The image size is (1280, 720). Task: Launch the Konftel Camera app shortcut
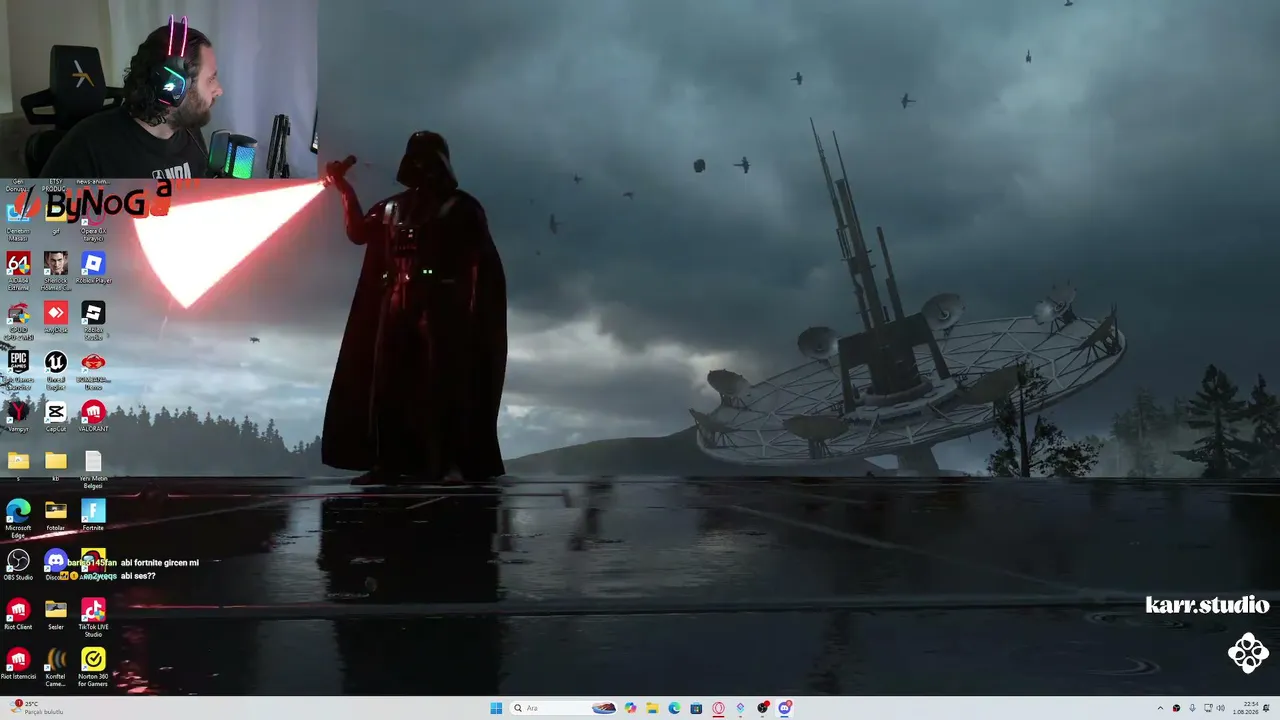click(x=56, y=667)
